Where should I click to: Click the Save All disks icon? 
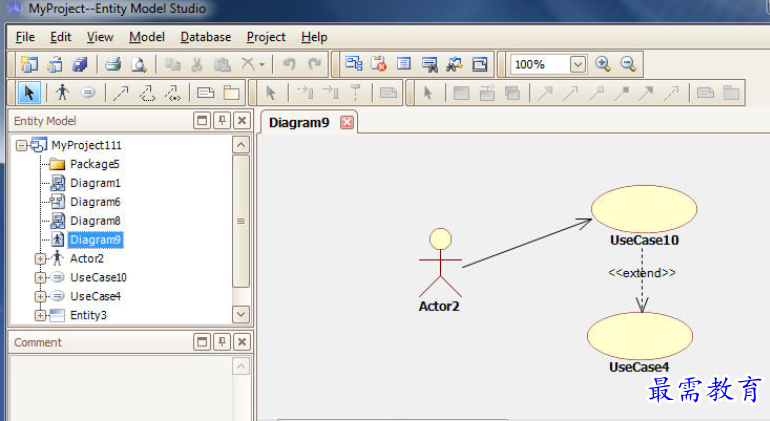(80, 64)
